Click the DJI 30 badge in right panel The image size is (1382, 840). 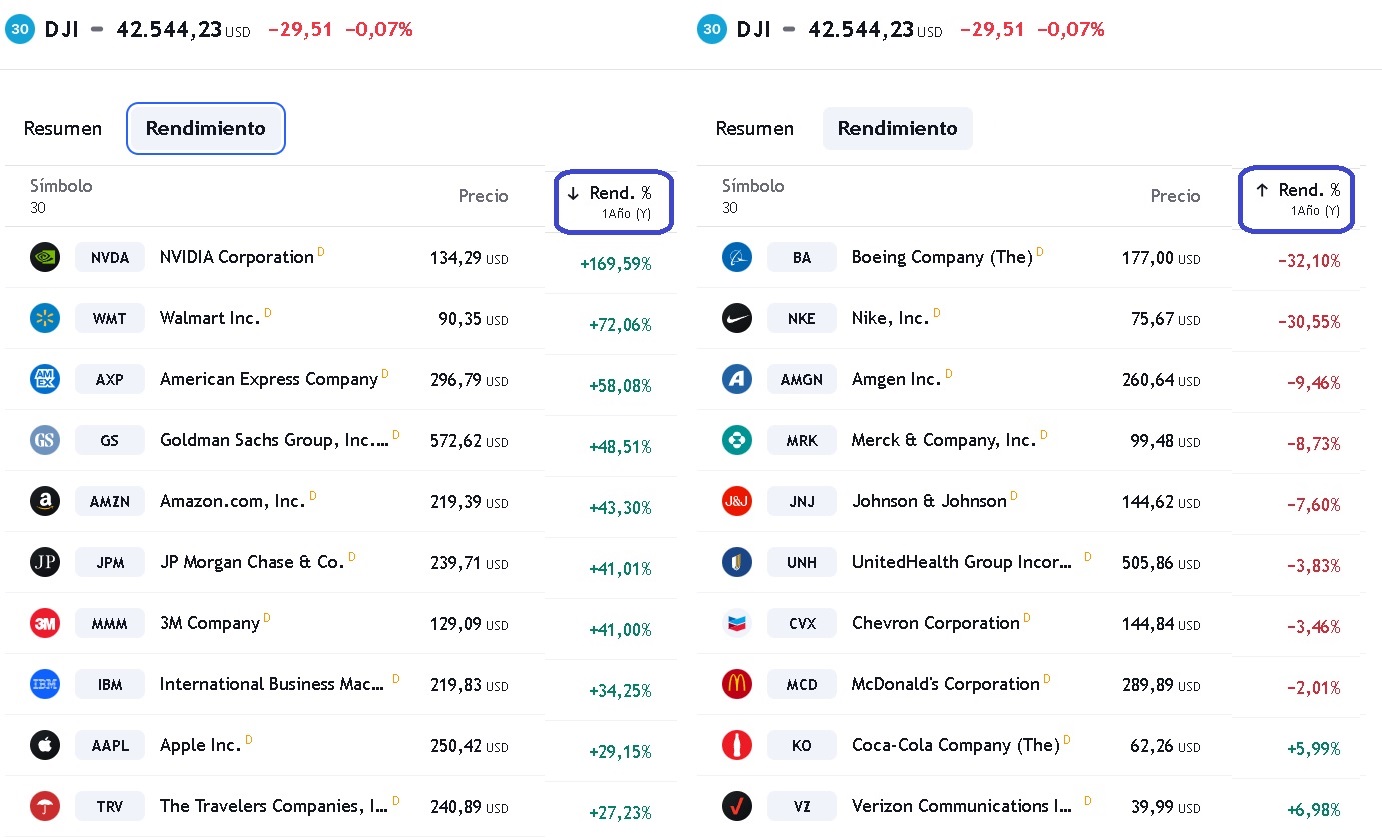712,29
